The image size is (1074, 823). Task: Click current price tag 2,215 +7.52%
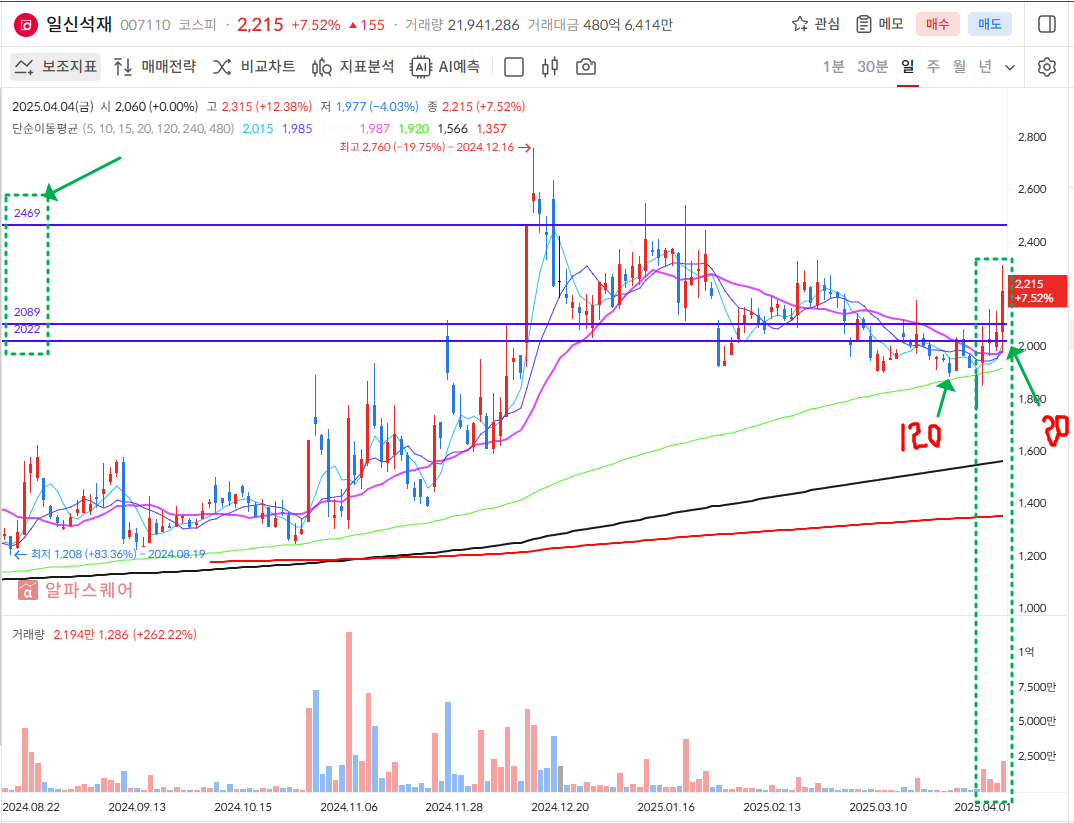point(1038,290)
